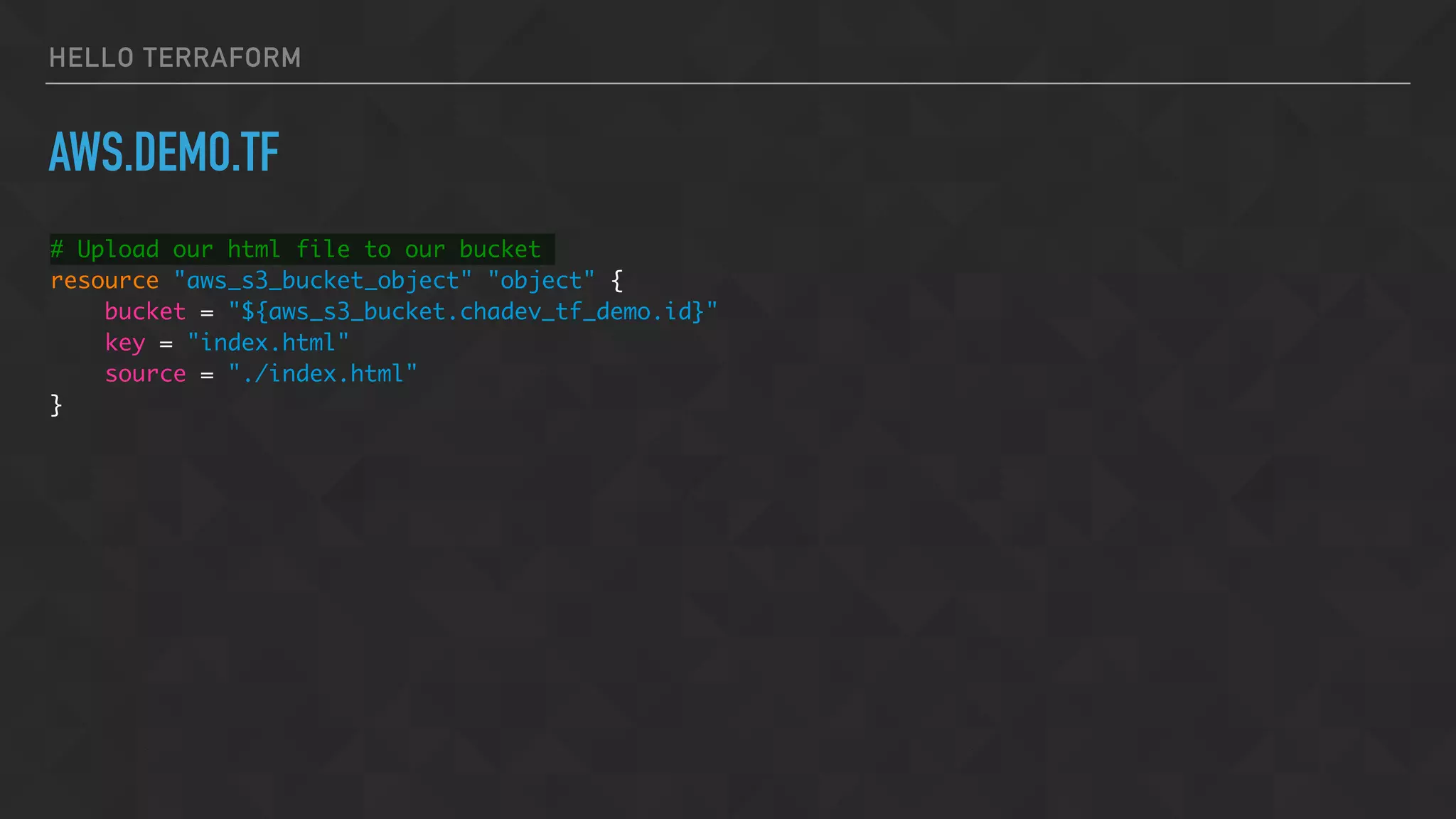Click the opening curly brace
Viewport: 1456px width, 819px height.
[617, 281]
